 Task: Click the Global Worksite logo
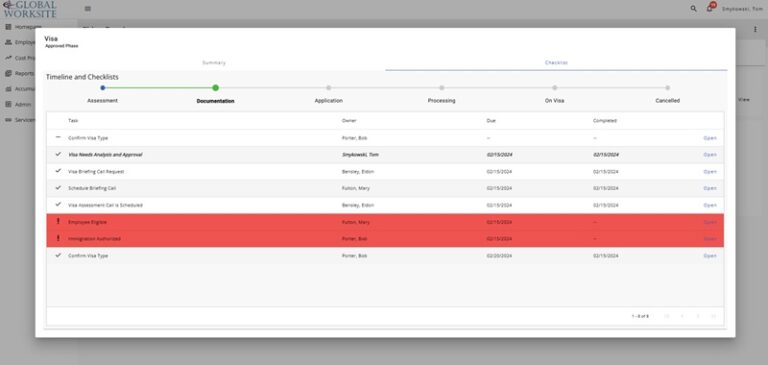click(x=30, y=9)
